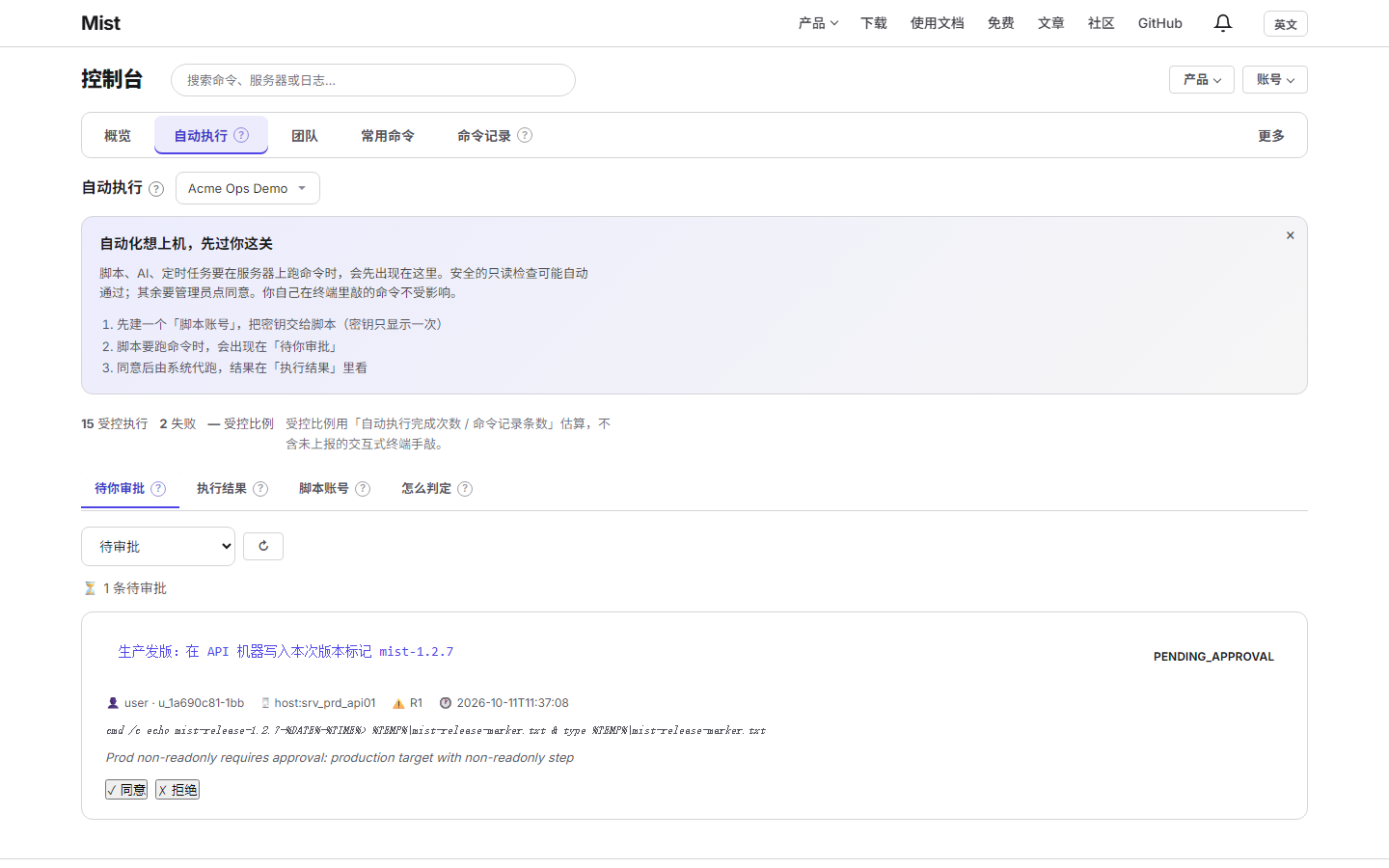Click the user icon on the request

pos(113,703)
